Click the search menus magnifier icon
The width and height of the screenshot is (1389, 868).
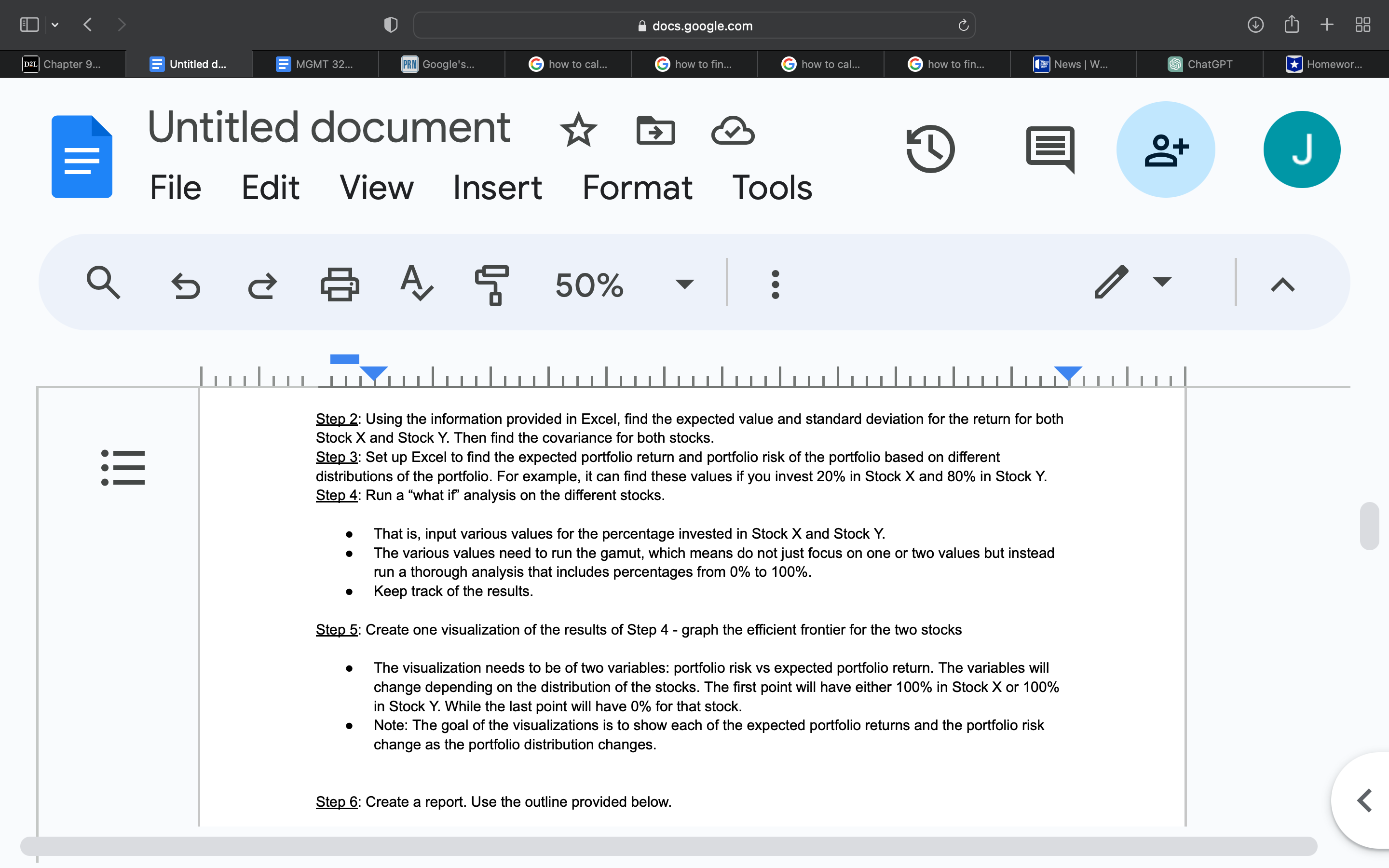click(x=103, y=283)
